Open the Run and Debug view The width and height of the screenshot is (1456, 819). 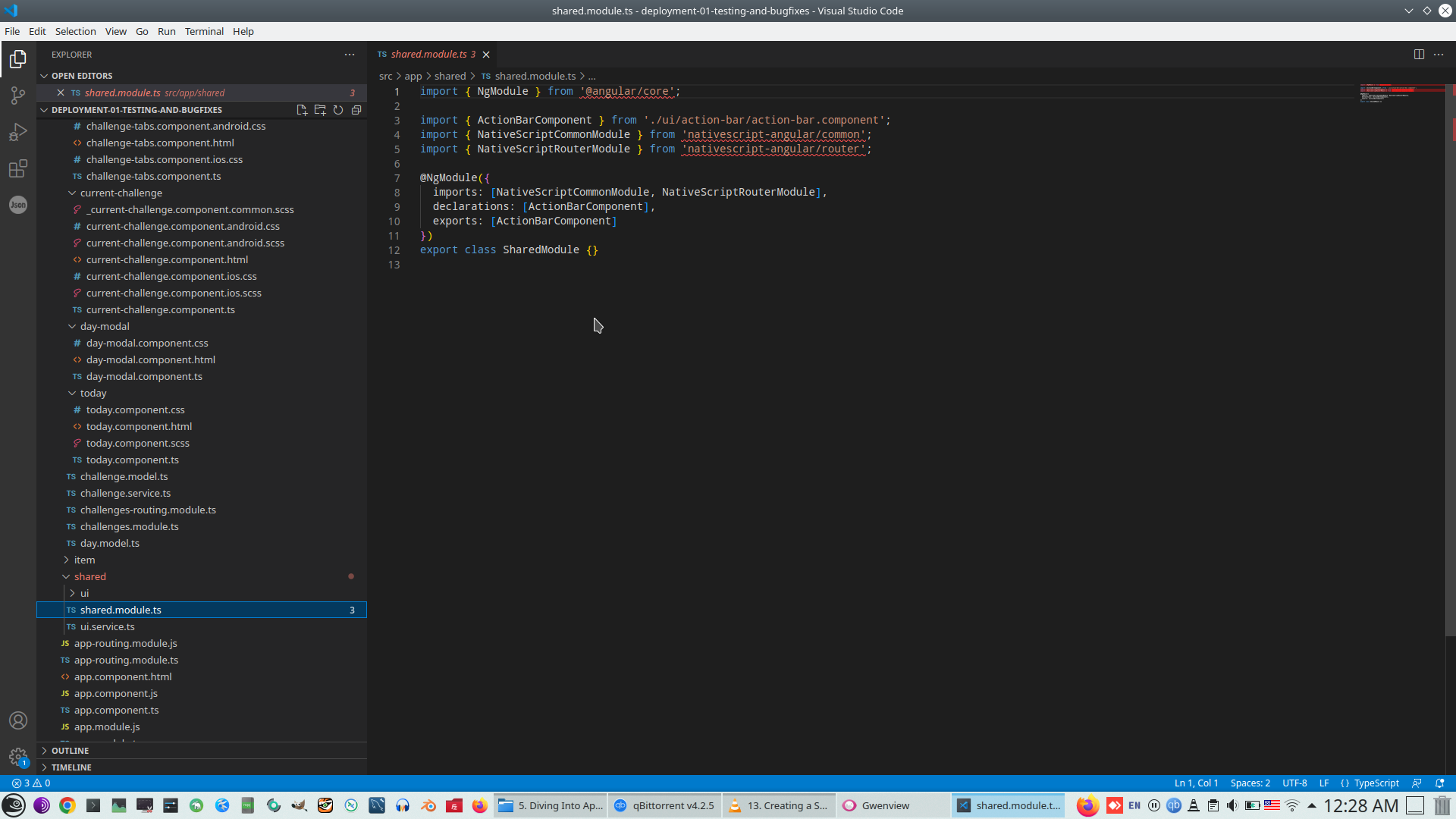point(18,133)
